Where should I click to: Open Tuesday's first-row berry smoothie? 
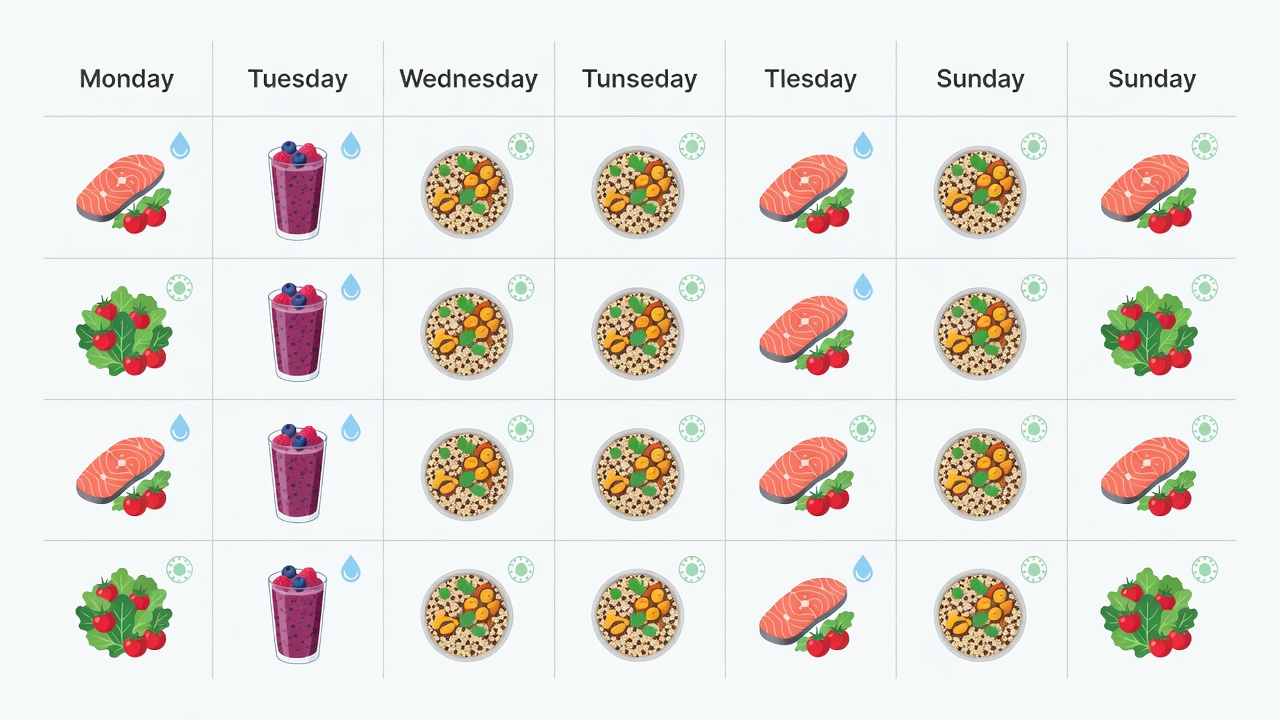tap(297, 190)
